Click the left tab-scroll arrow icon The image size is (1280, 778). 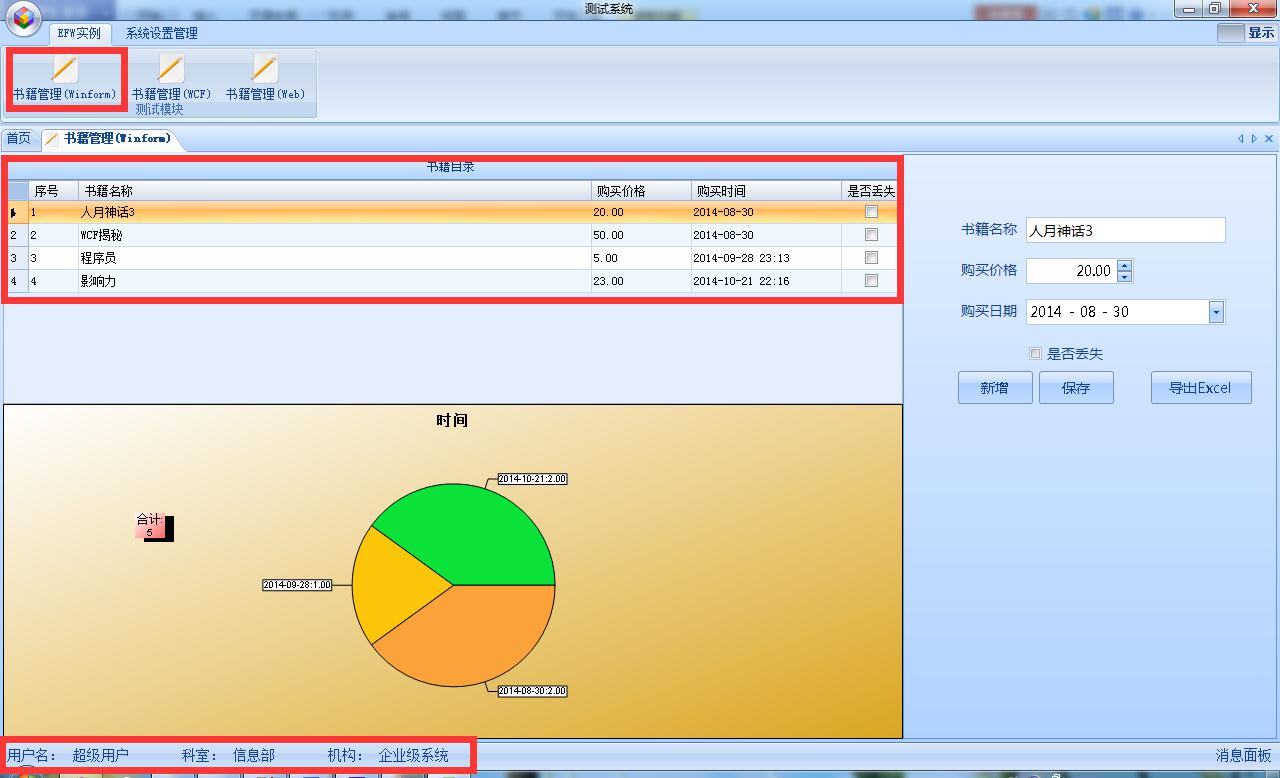tap(1240, 139)
